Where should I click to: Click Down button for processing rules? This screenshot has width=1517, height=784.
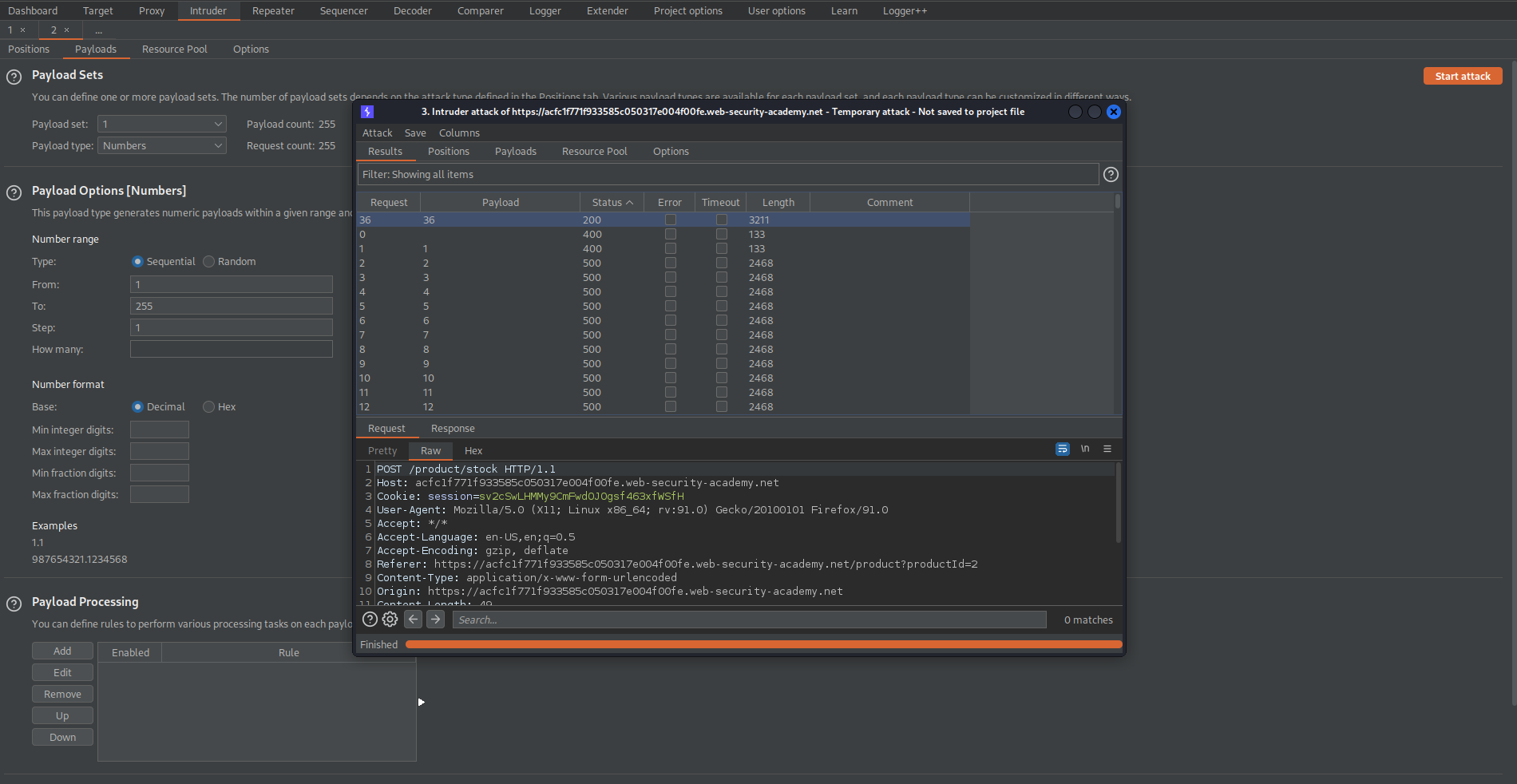click(x=62, y=737)
